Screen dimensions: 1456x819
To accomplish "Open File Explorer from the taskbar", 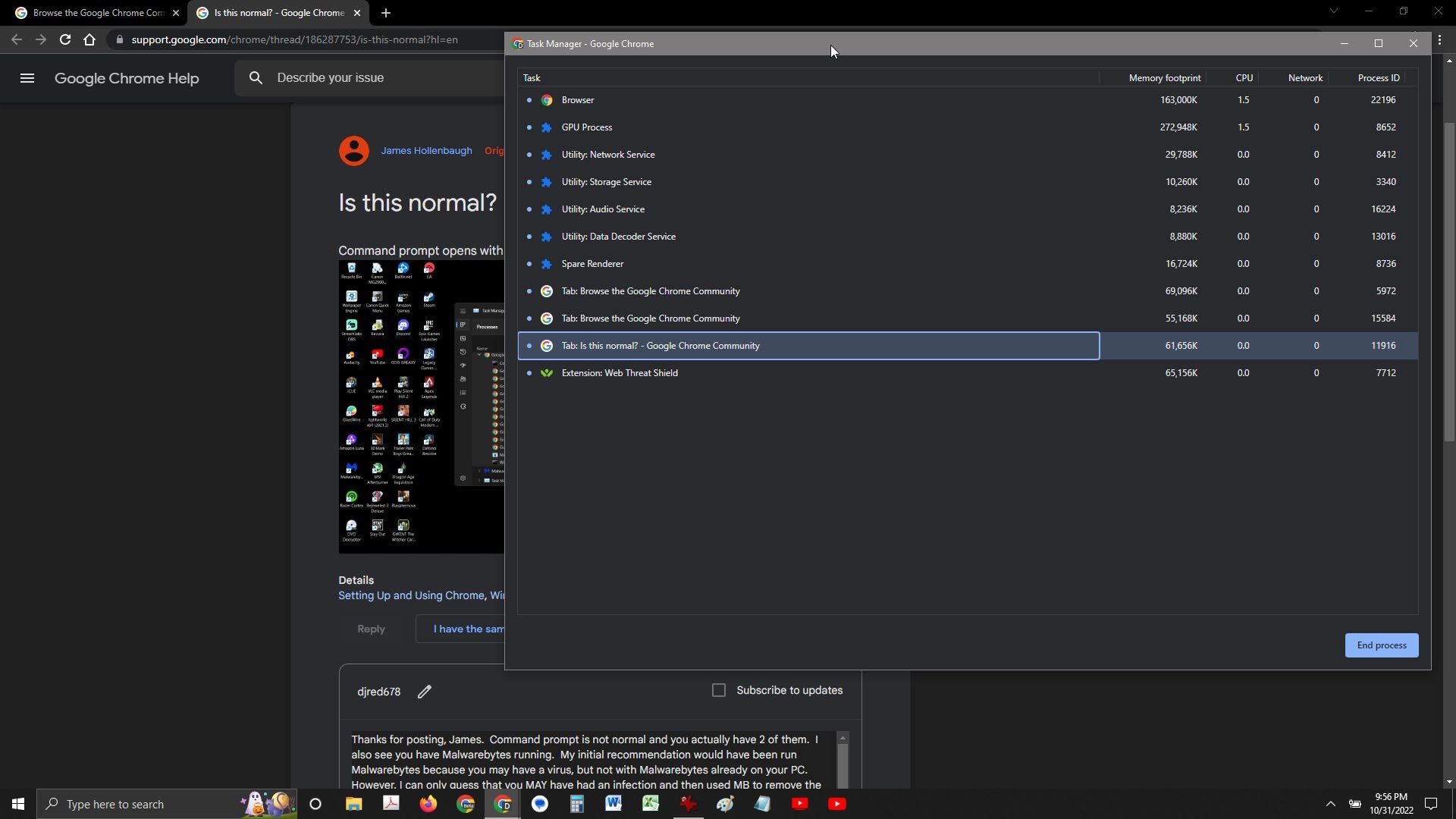I will point(353,804).
